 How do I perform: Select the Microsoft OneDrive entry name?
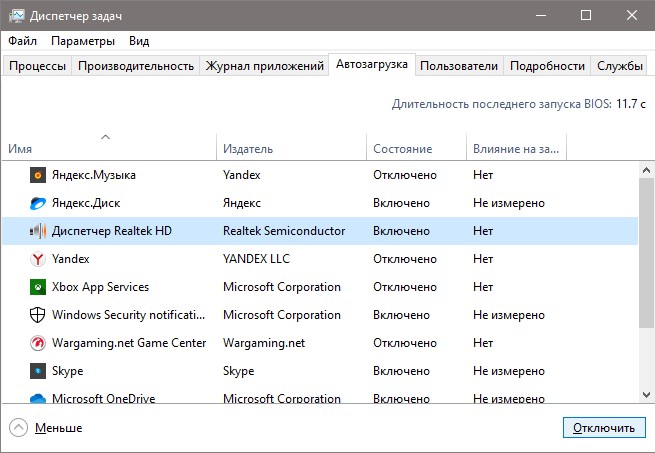pyautogui.click(x=103, y=398)
